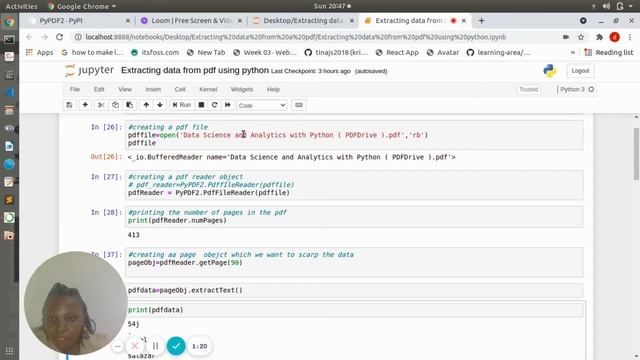This screenshot has width=640, height=360.
Task: Click the Logout button
Action: (x=580, y=71)
